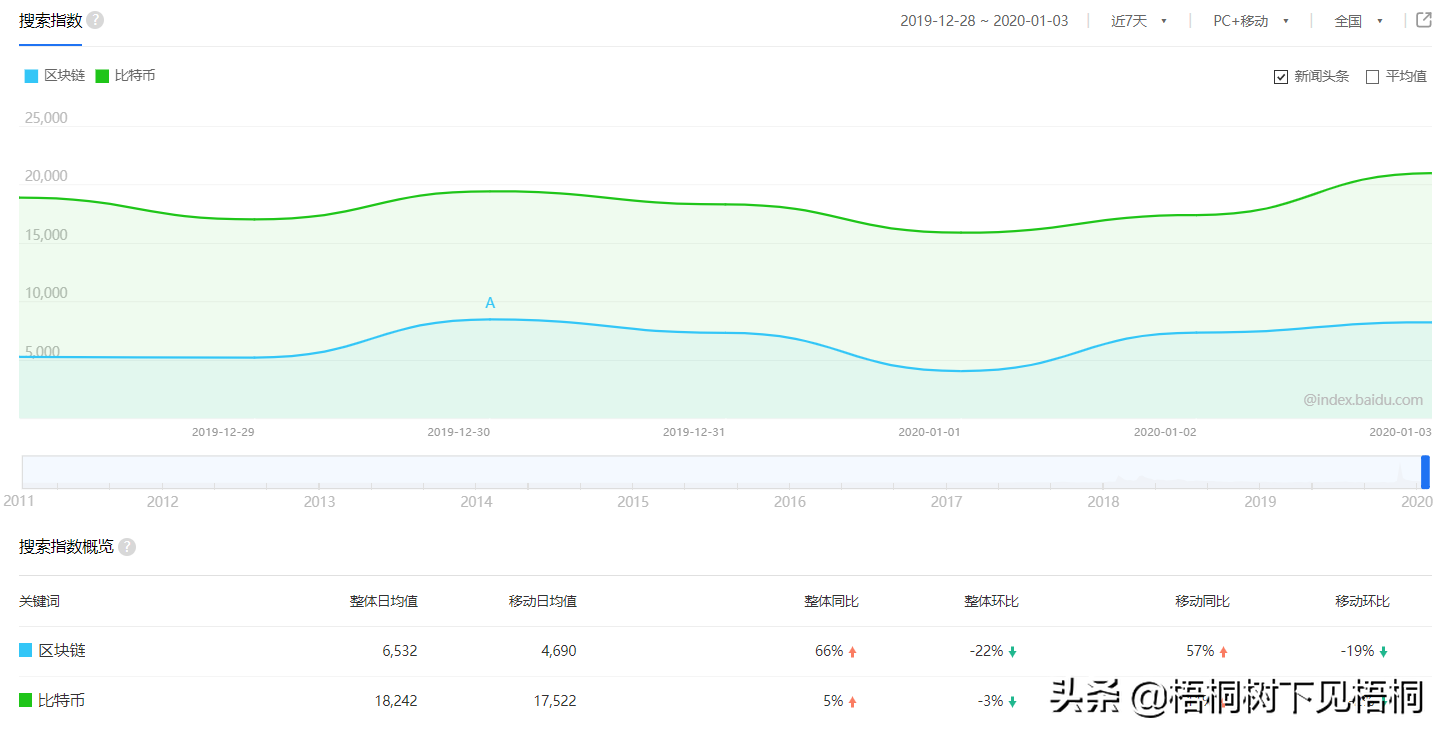Open the 近7天 time range dropdown
The width and height of the screenshot is (1446, 737).
(1139, 21)
